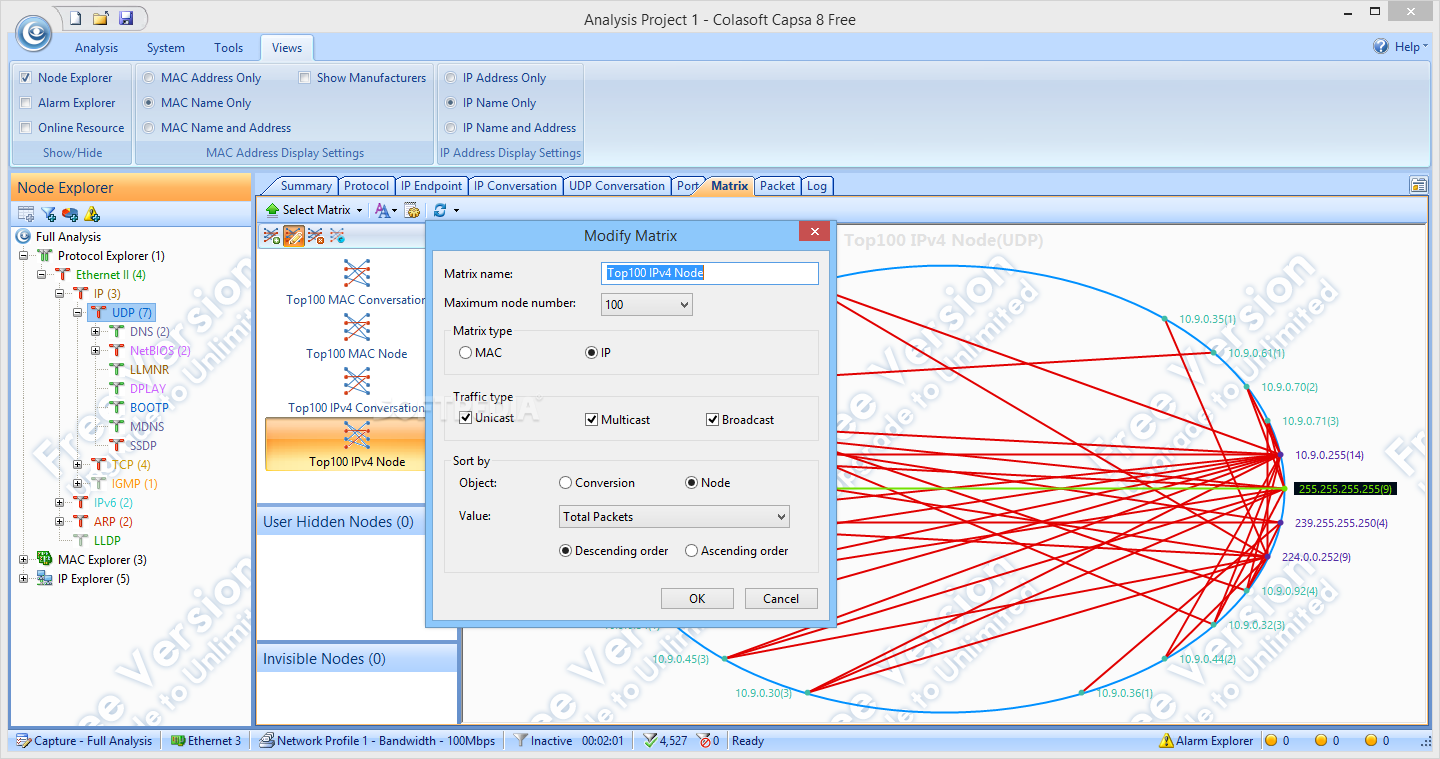Expand the IP Explorer (5) tree node
This screenshot has width=1440, height=759.
[24, 579]
